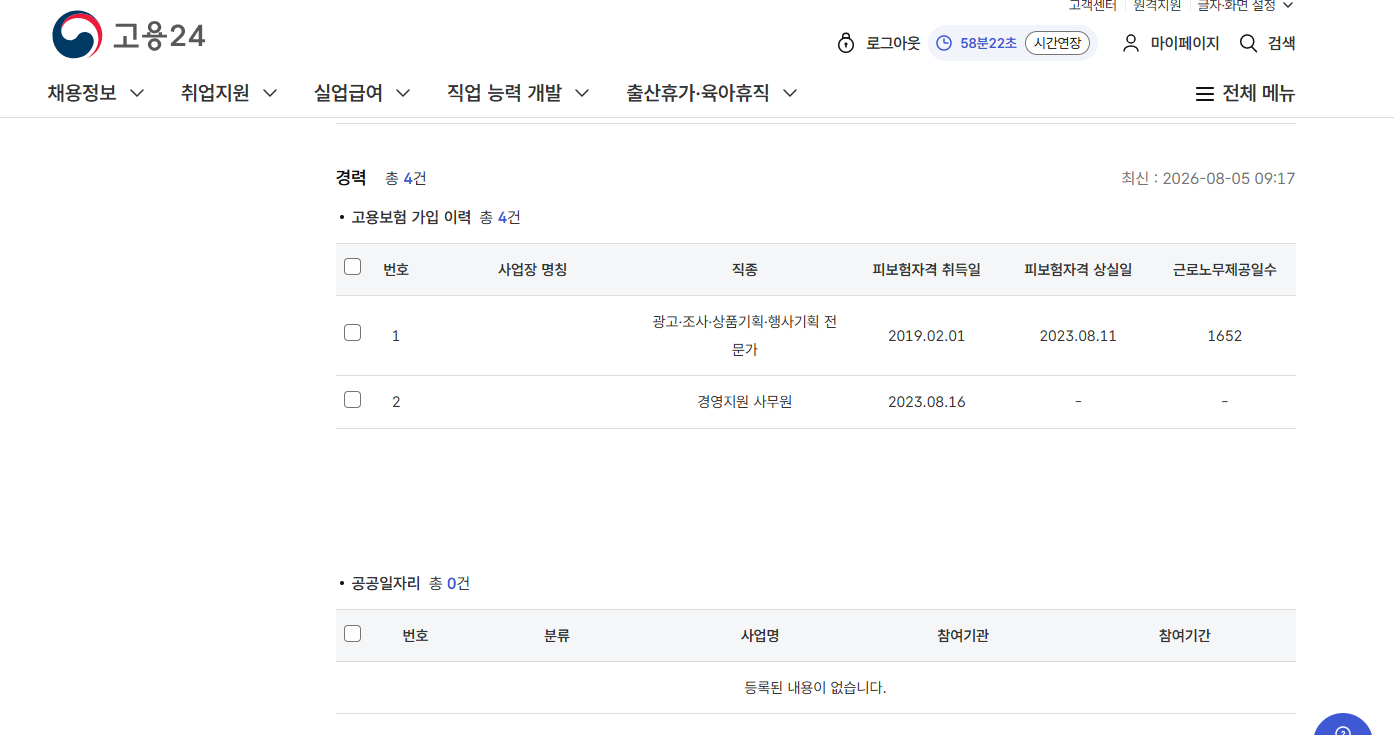Click 참여기관 column header

click(x=963, y=635)
